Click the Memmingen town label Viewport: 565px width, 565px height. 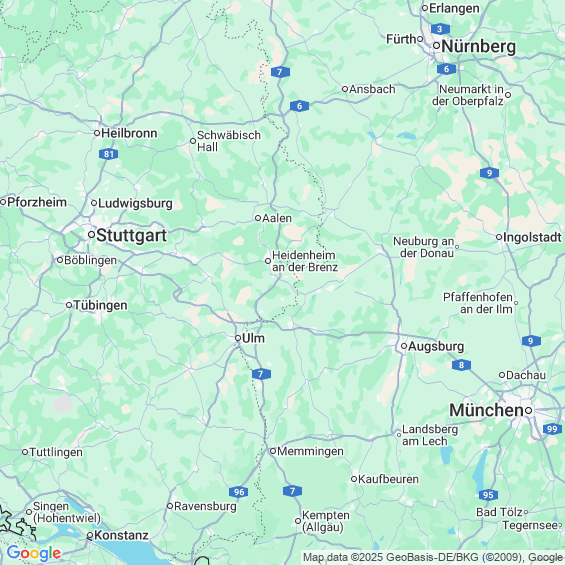pos(310,451)
